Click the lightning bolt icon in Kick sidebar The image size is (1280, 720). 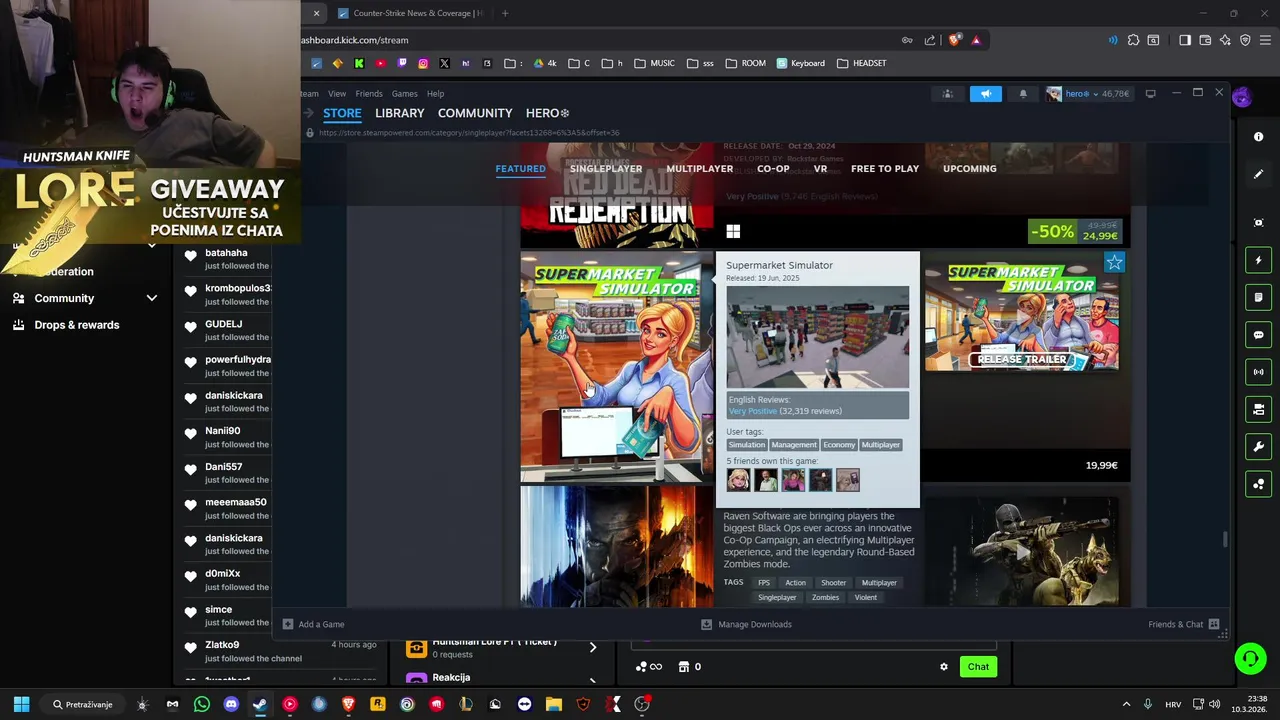point(1259,260)
